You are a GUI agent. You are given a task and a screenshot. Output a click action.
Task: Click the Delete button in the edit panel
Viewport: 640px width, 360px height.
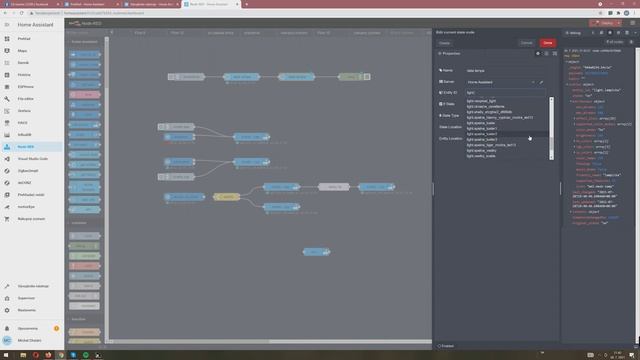(x=444, y=43)
